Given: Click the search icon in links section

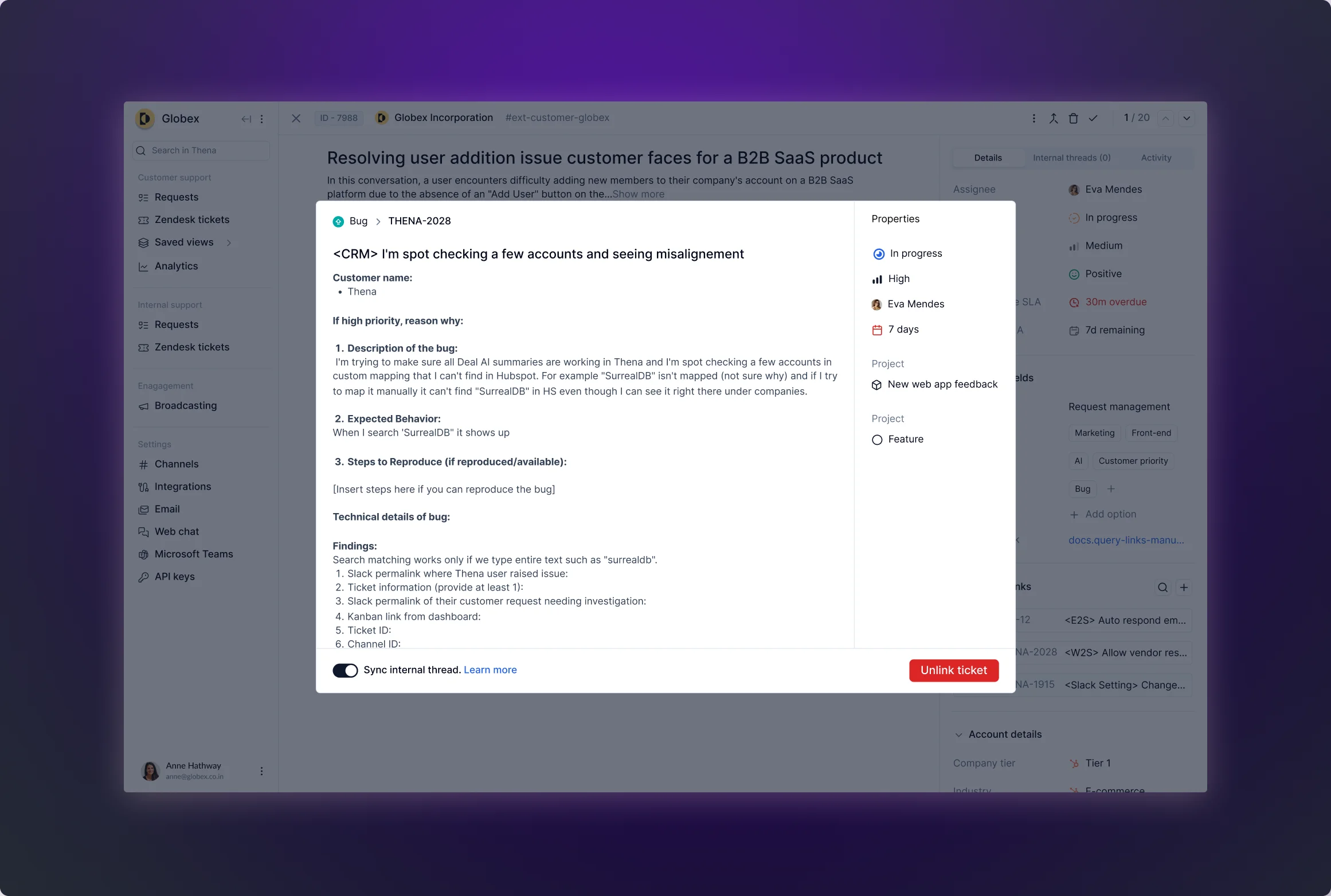Looking at the screenshot, I should [1162, 587].
